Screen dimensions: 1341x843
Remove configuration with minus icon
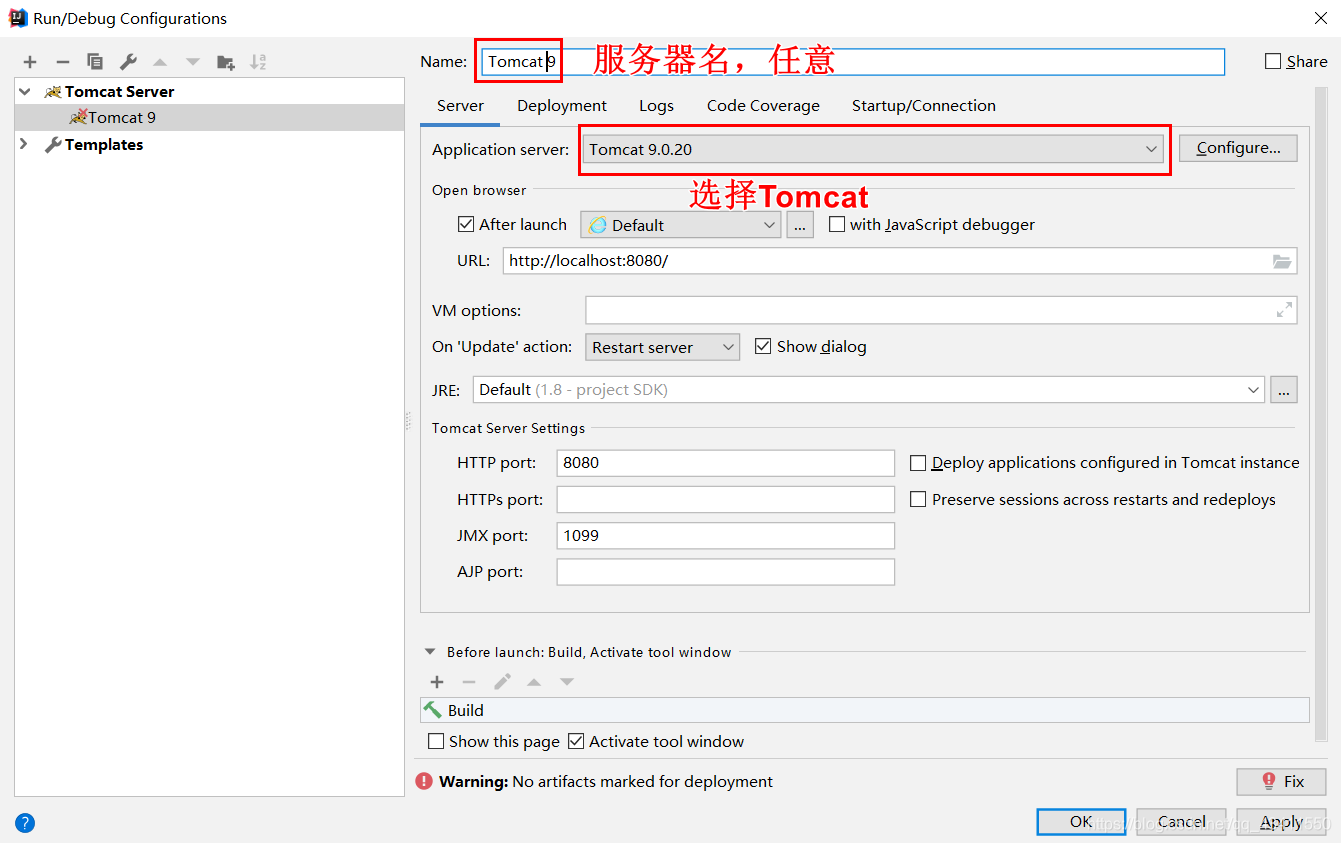[x=62, y=62]
